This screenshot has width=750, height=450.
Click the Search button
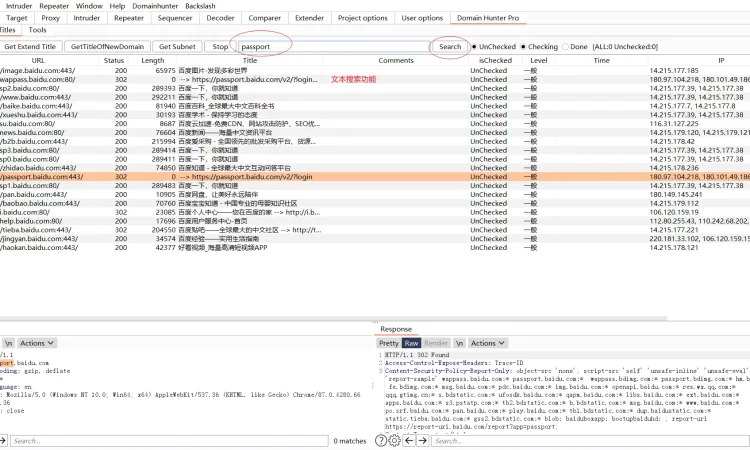[450, 46]
